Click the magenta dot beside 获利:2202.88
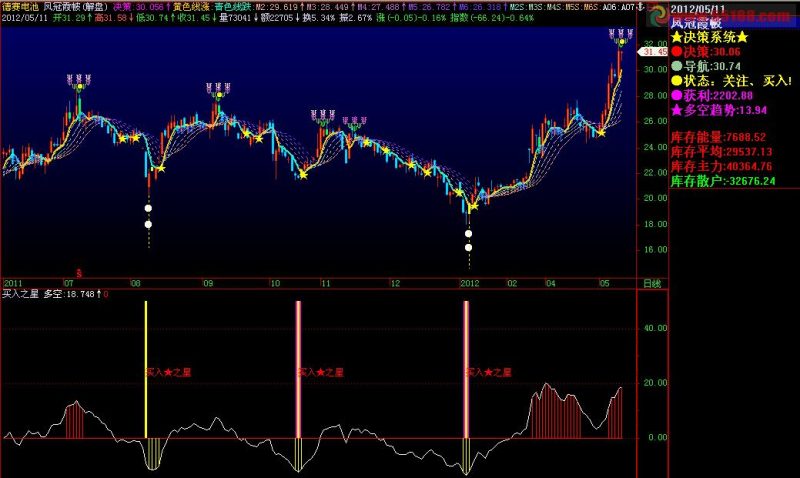 [x=677, y=95]
